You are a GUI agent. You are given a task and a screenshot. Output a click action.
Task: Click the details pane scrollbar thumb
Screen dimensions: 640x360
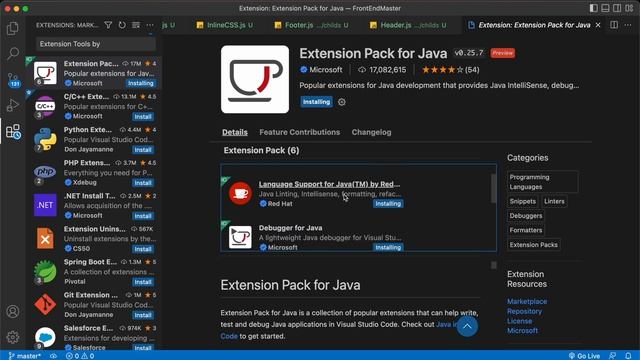pos(494,265)
